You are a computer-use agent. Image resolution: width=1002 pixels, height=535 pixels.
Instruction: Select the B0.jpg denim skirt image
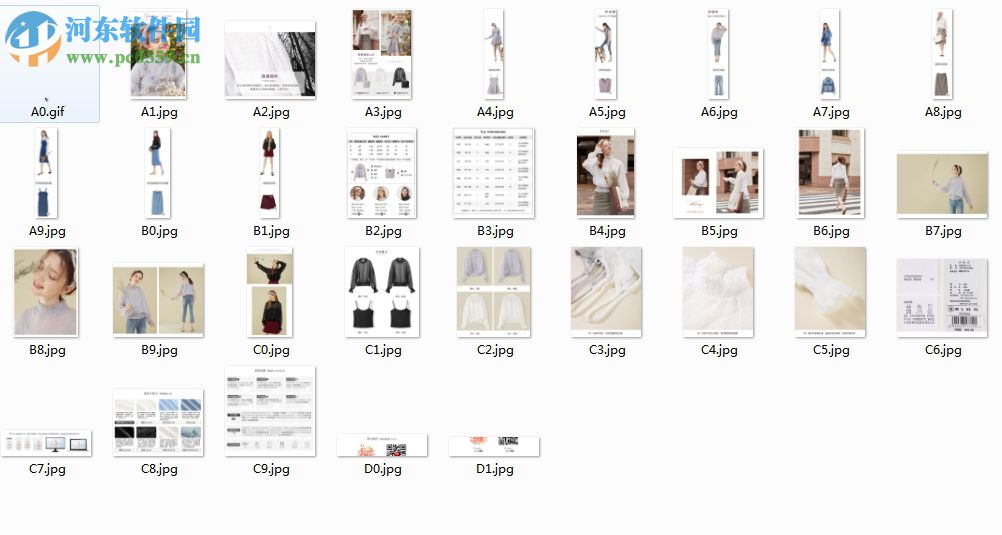[158, 173]
